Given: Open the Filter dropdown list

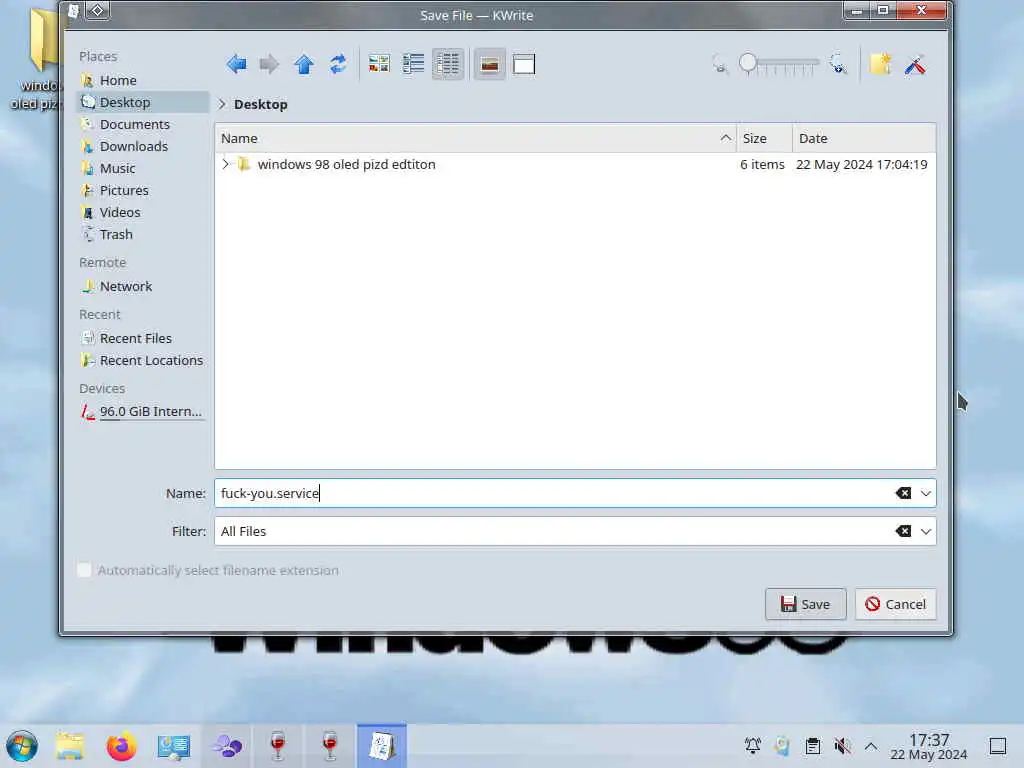Looking at the screenshot, I should (x=925, y=532).
